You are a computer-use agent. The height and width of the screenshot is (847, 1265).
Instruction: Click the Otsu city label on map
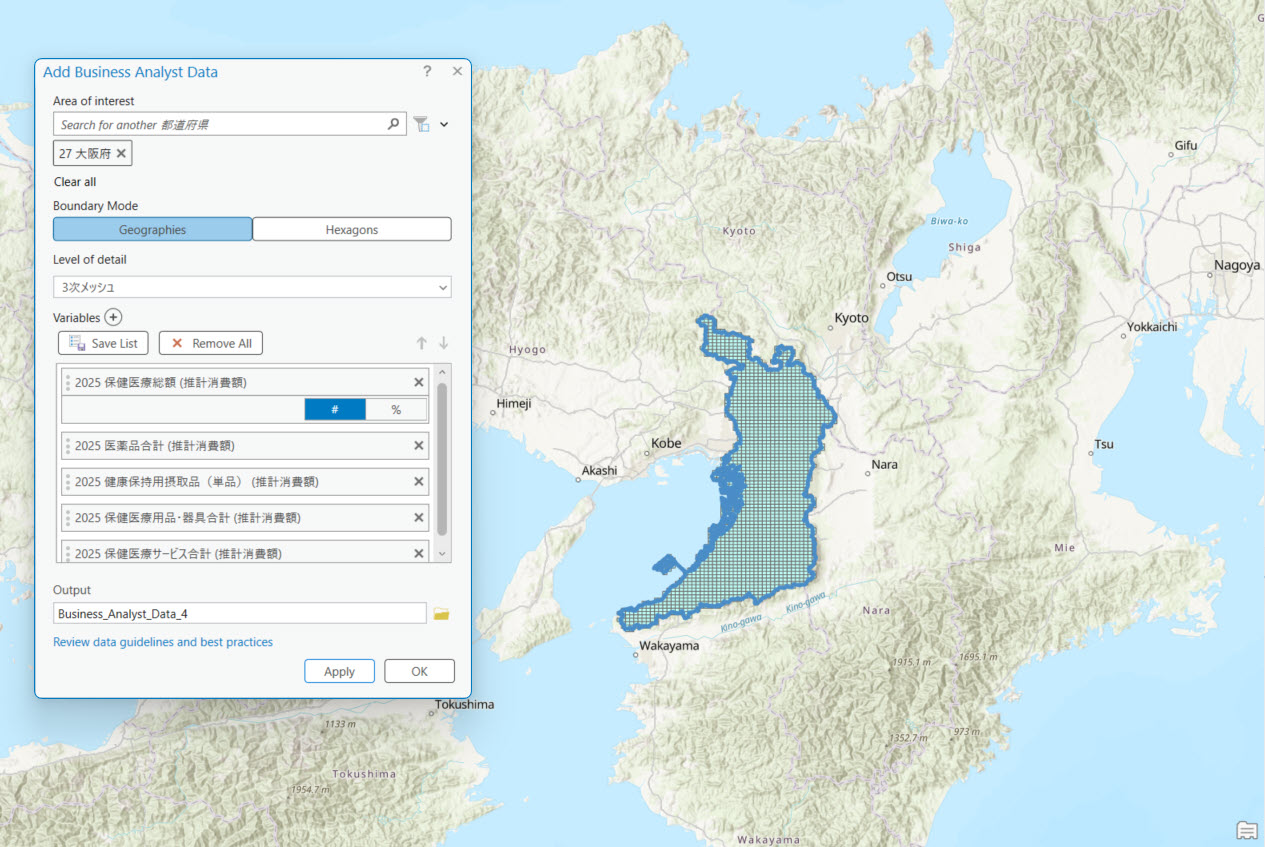point(899,276)
